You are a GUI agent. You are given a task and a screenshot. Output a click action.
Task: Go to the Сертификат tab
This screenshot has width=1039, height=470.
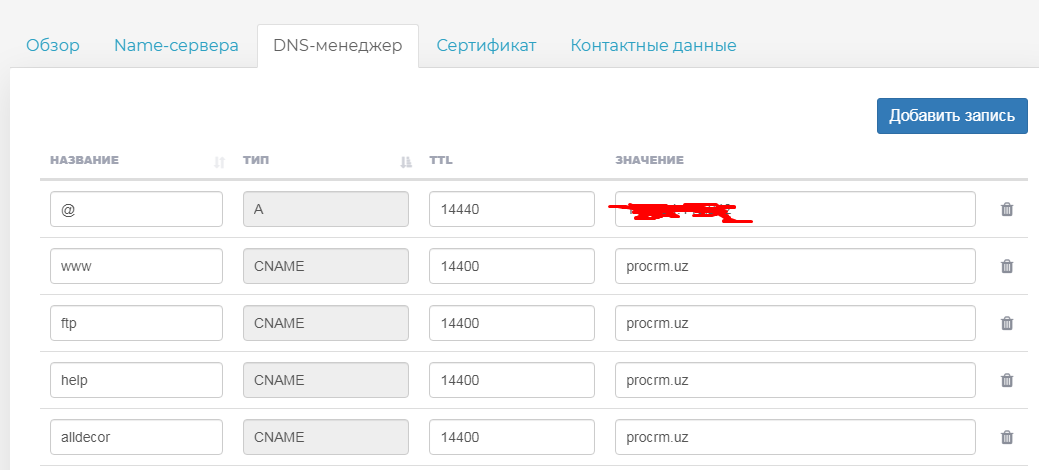[x=486, y=46]
